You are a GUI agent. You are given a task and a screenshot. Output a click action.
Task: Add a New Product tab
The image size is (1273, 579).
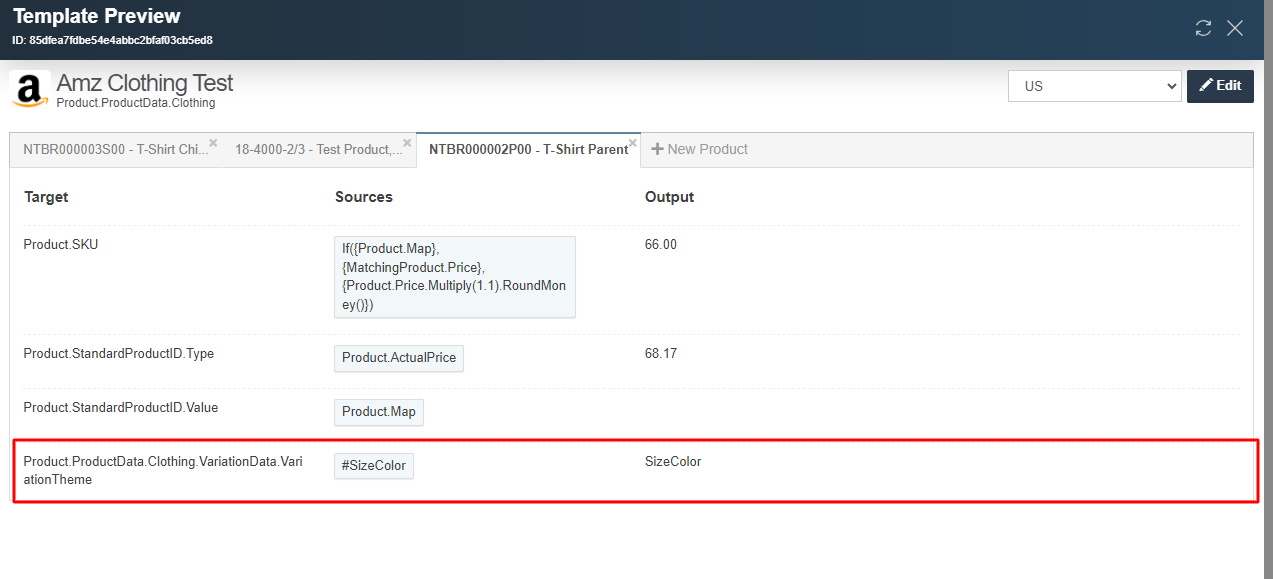[699, 150]
